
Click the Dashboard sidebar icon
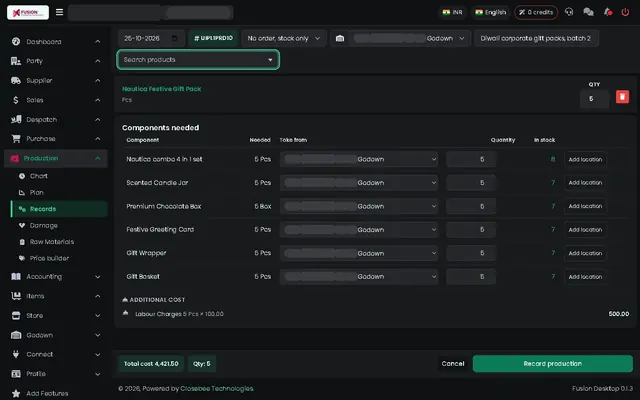point(16,41)
